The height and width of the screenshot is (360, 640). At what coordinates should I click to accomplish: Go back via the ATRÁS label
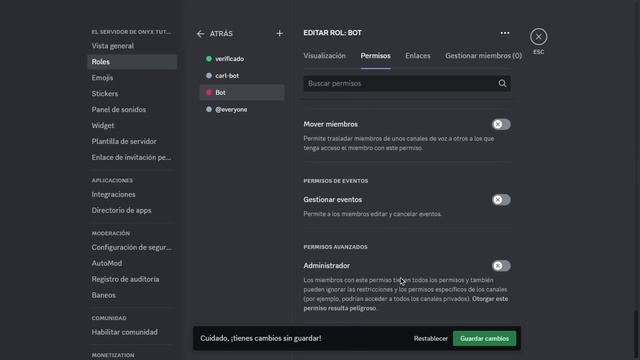tap(221, 33)
